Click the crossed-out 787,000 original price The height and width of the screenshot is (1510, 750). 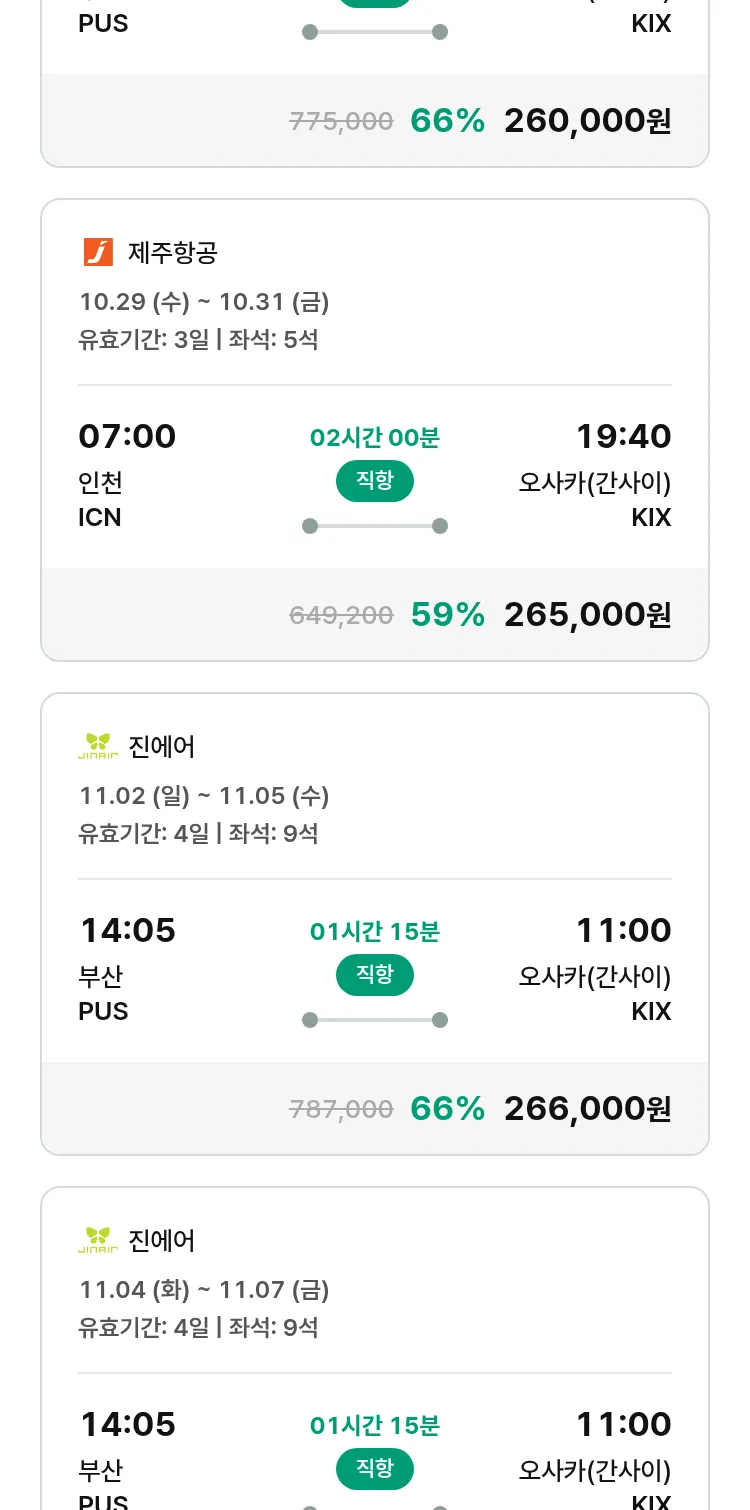pos(341,1109)
